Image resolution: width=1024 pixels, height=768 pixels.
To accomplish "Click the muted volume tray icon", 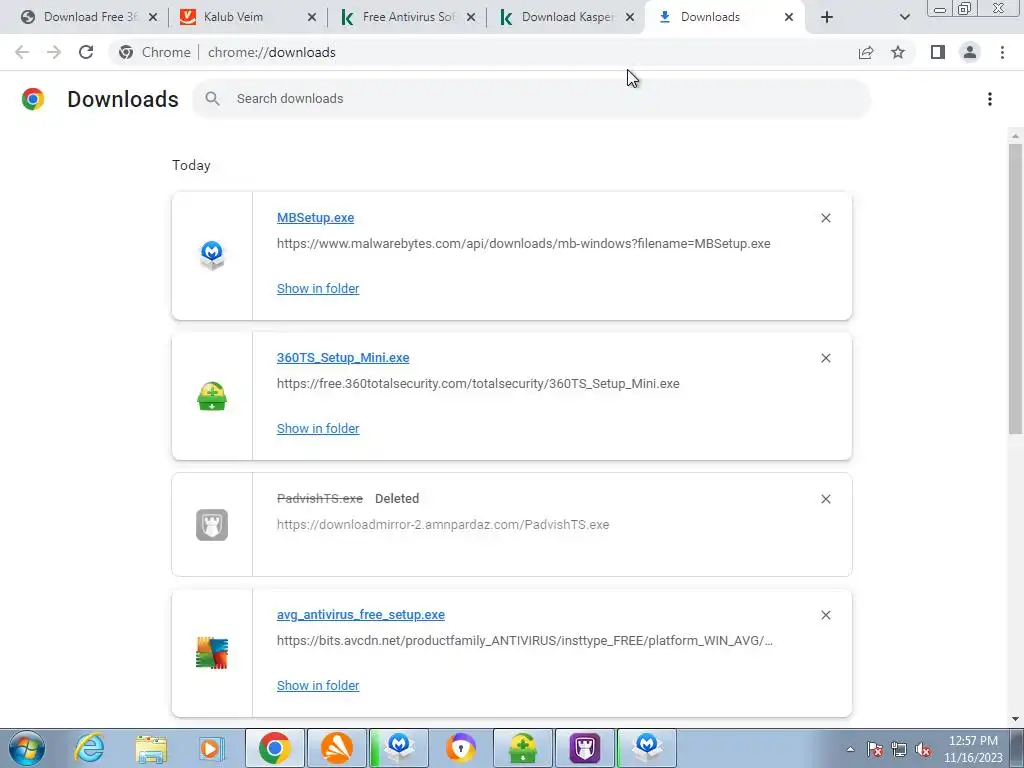I will point(923,749).
